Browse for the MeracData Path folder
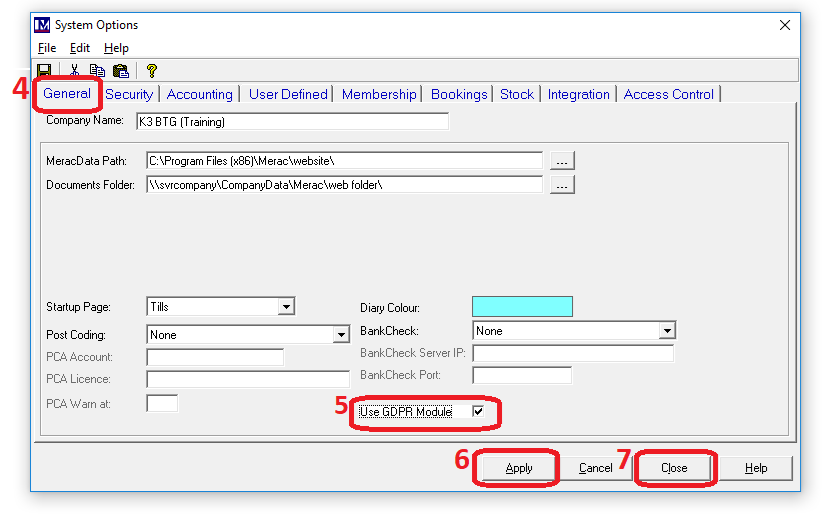 [x=562, y=161]
